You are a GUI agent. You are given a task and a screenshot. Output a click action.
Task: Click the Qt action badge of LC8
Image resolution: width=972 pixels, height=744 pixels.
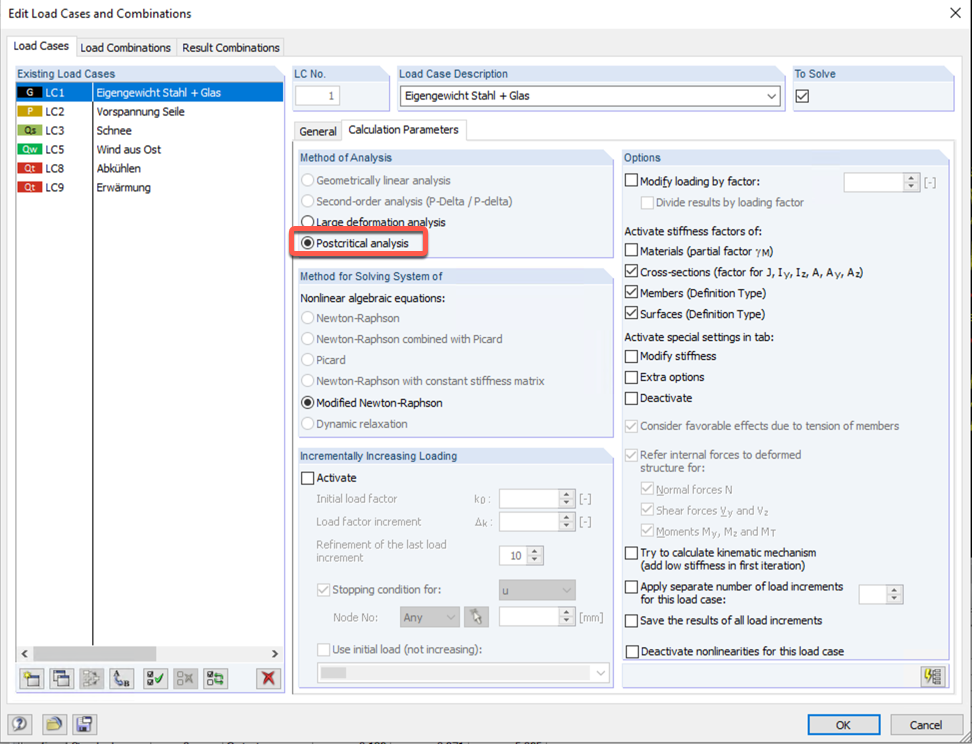[x=30, y=169]
